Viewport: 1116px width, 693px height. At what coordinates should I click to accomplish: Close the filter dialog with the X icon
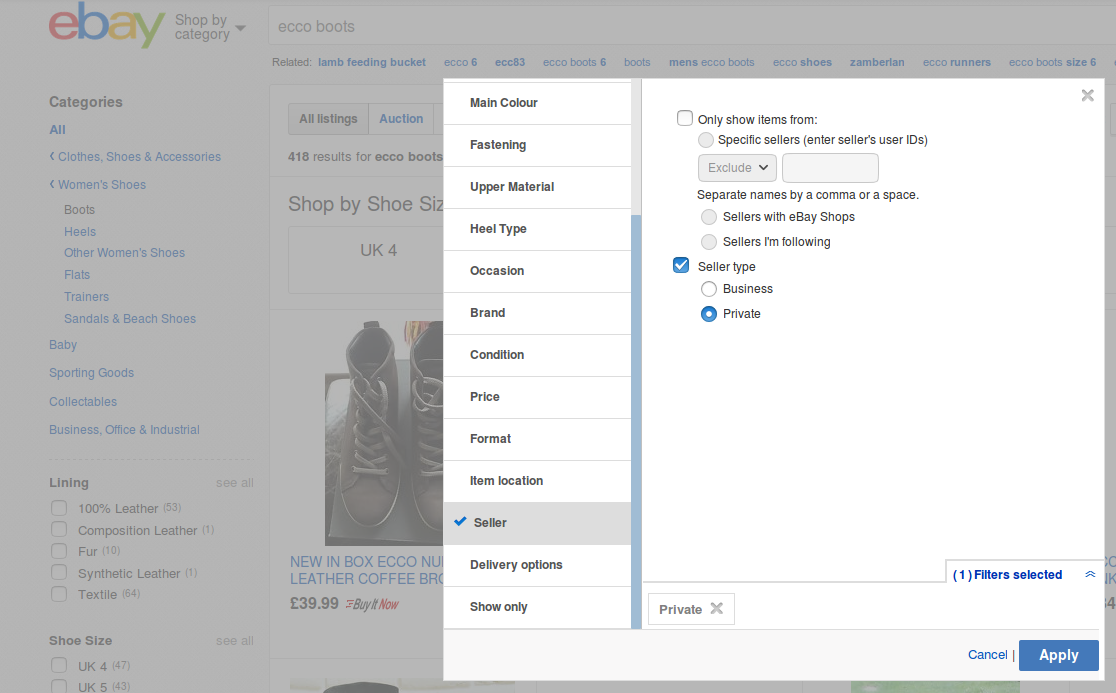pos(1087,95)
